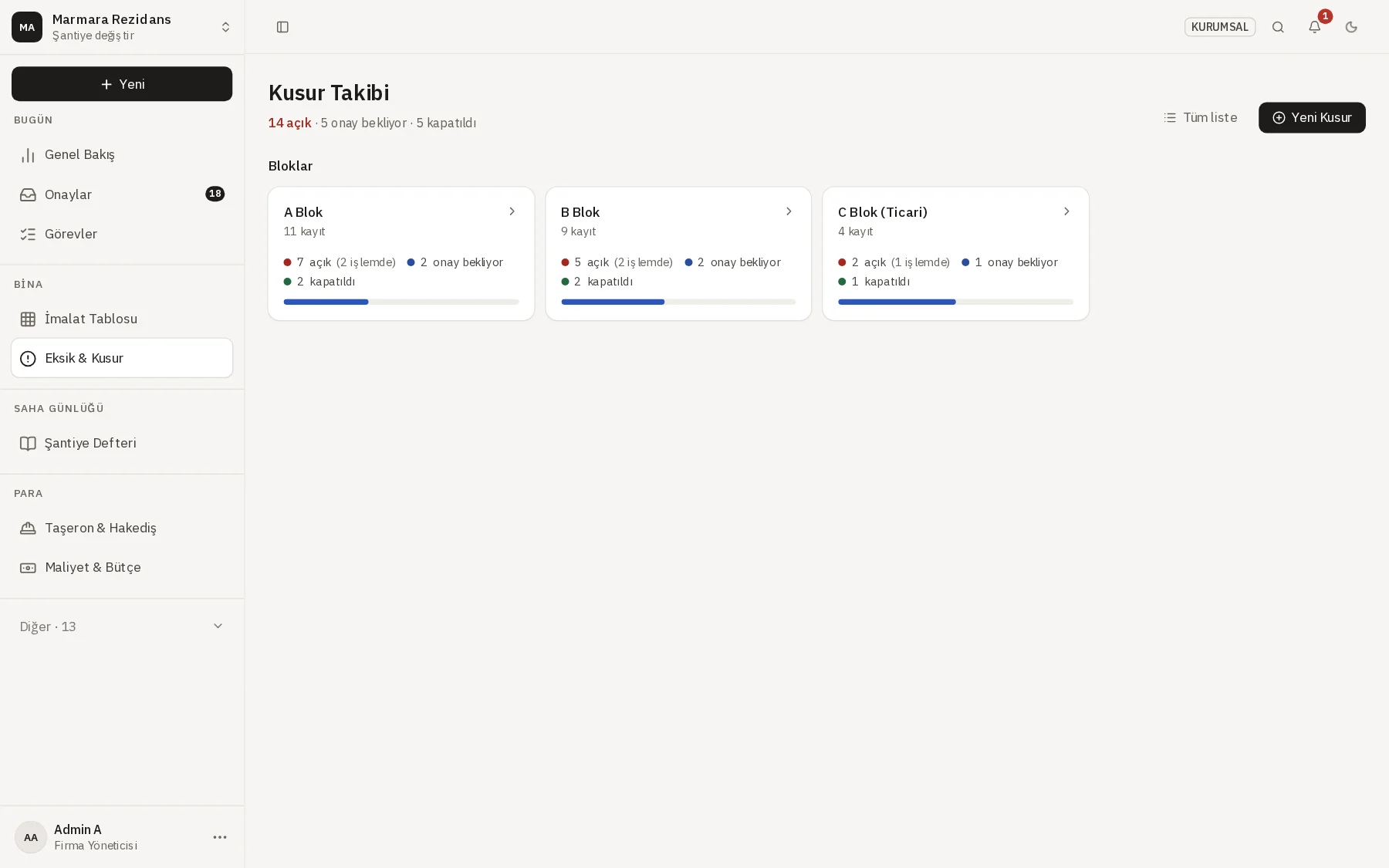The image size is (1389, 868).
Task: Click '11 kayıt' in A Blok card
Action: pyautogui.click(x=305, y=231)
